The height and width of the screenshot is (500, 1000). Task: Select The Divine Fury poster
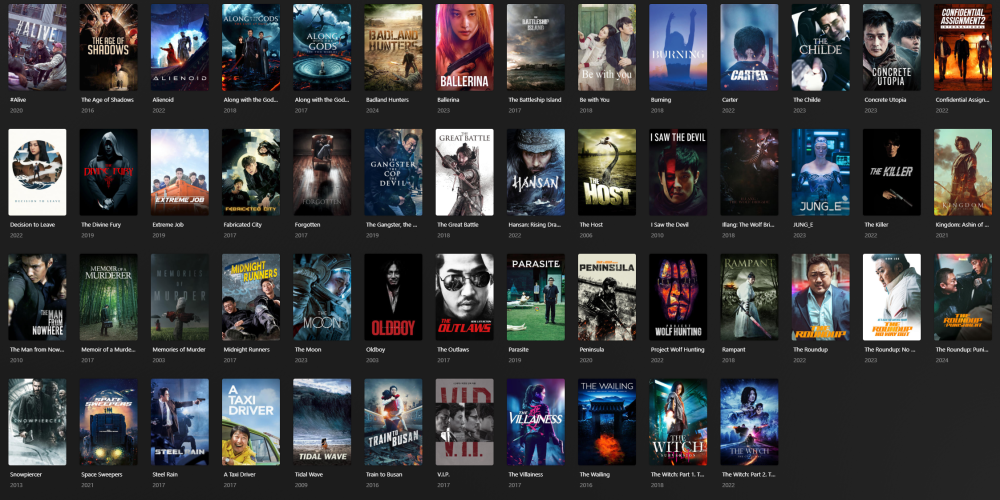[x=108, y=172]
